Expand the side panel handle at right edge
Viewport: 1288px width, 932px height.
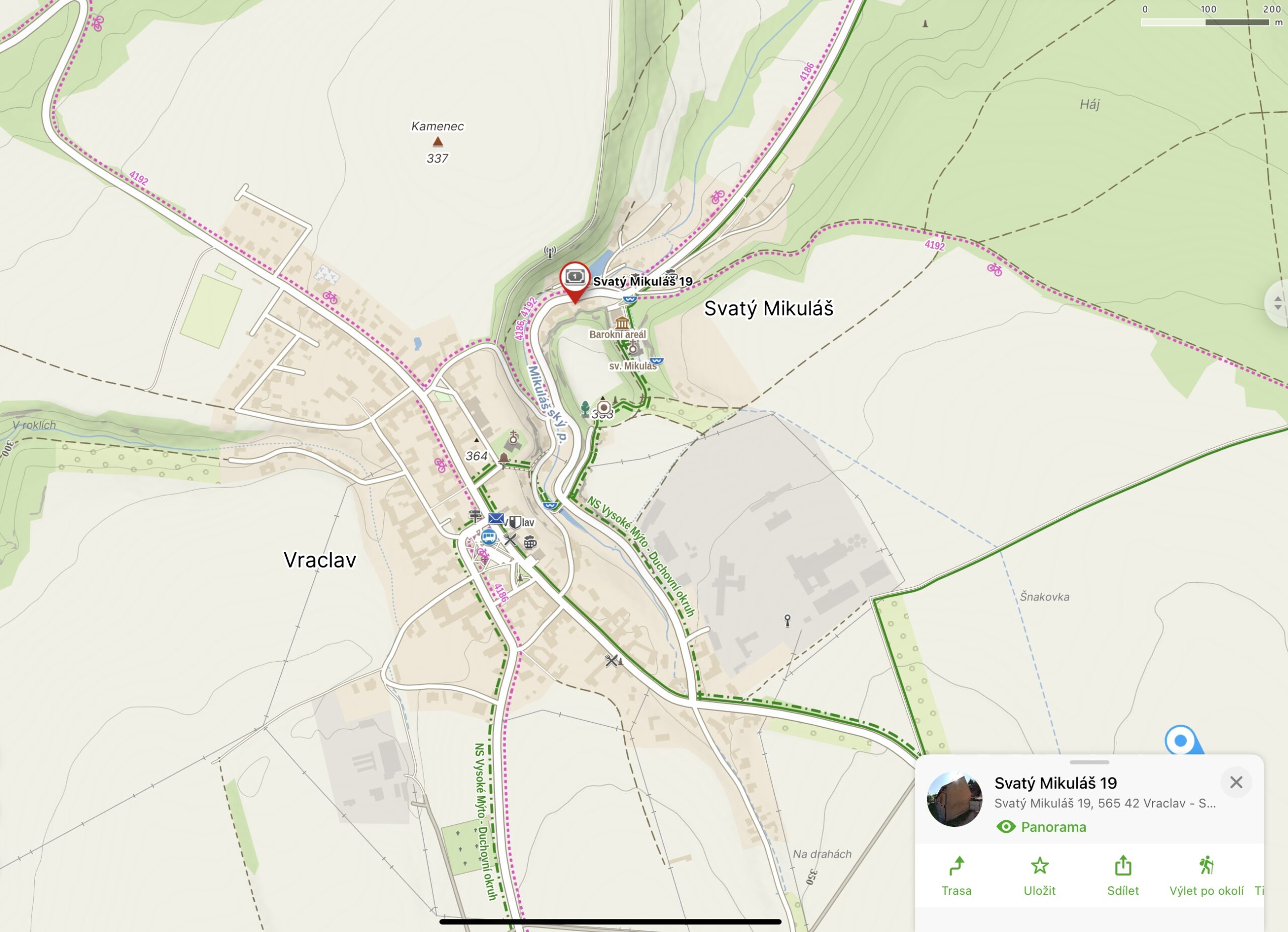1277,303
